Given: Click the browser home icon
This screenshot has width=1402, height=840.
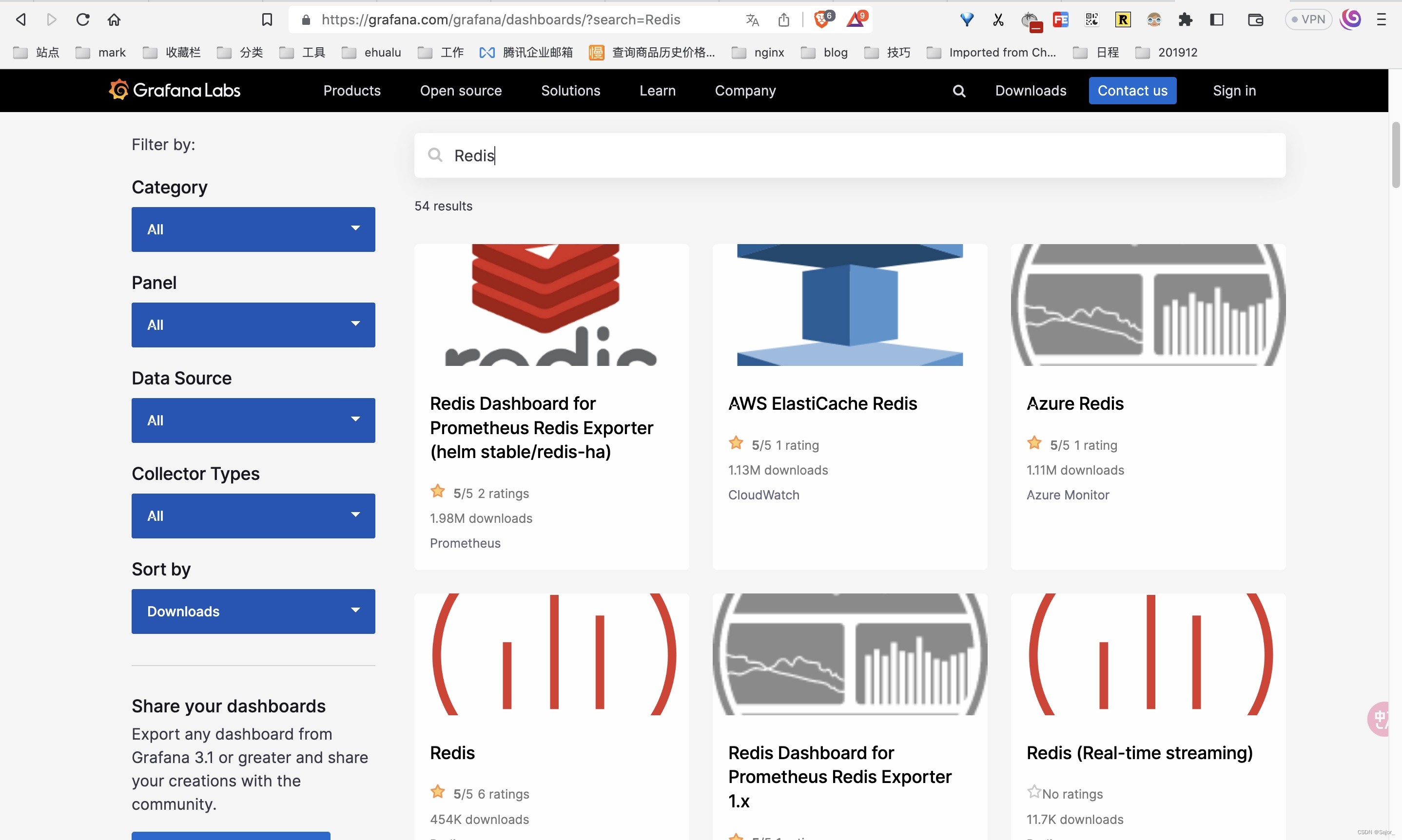Looking at the screenshot, I should pos(114,20).
